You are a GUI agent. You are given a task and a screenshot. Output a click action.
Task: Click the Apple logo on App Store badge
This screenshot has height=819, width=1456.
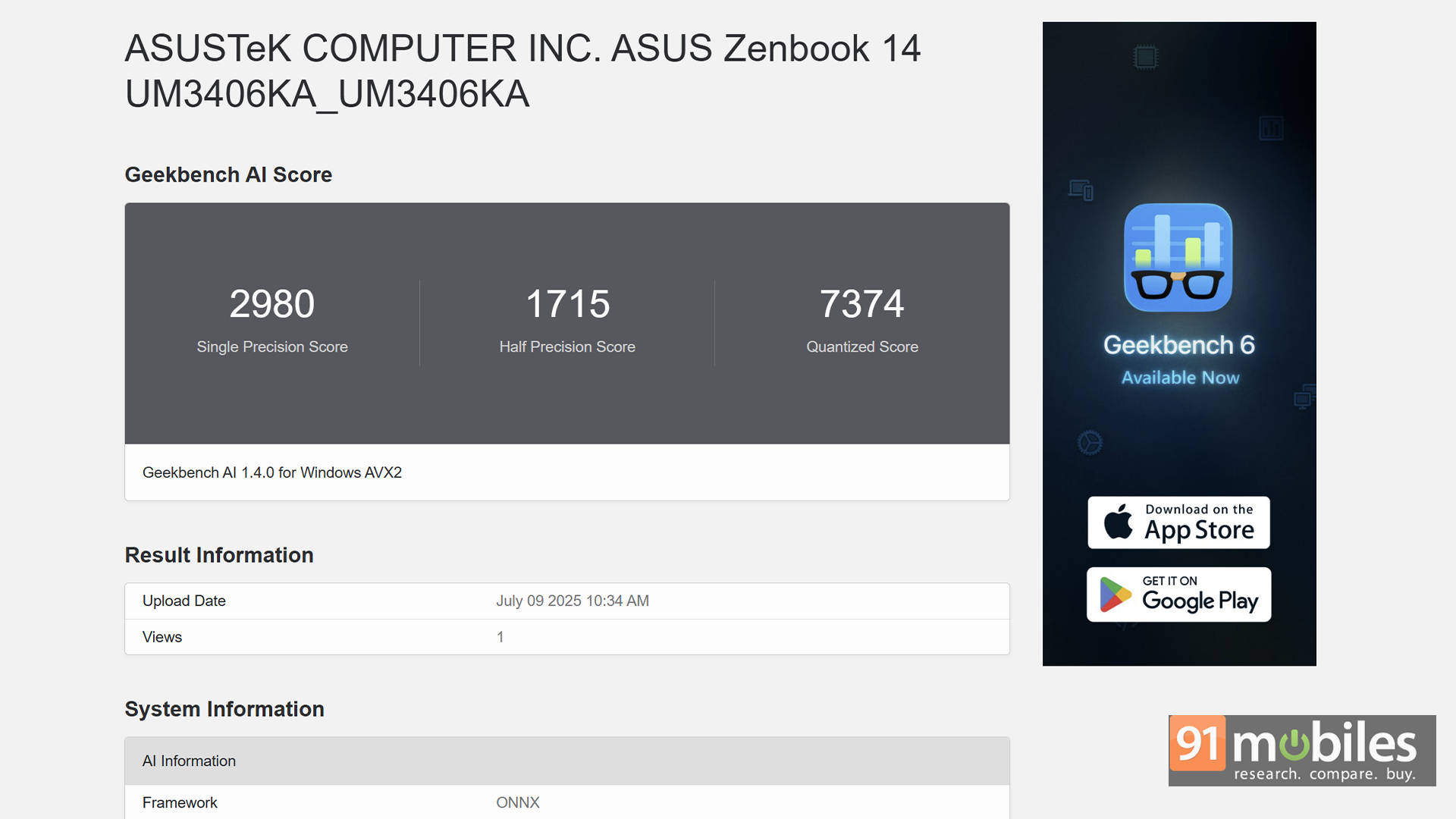1118,522
